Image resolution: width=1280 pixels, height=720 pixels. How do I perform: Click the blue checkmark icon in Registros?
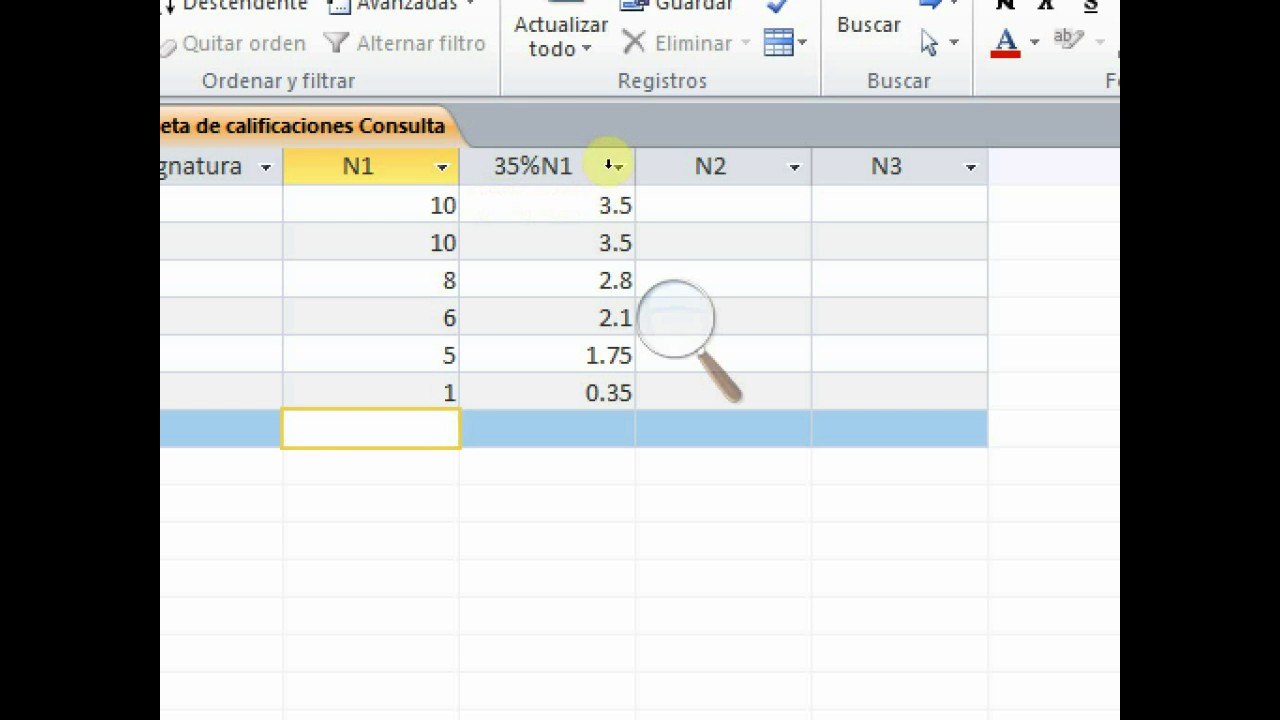pos(776,6)
